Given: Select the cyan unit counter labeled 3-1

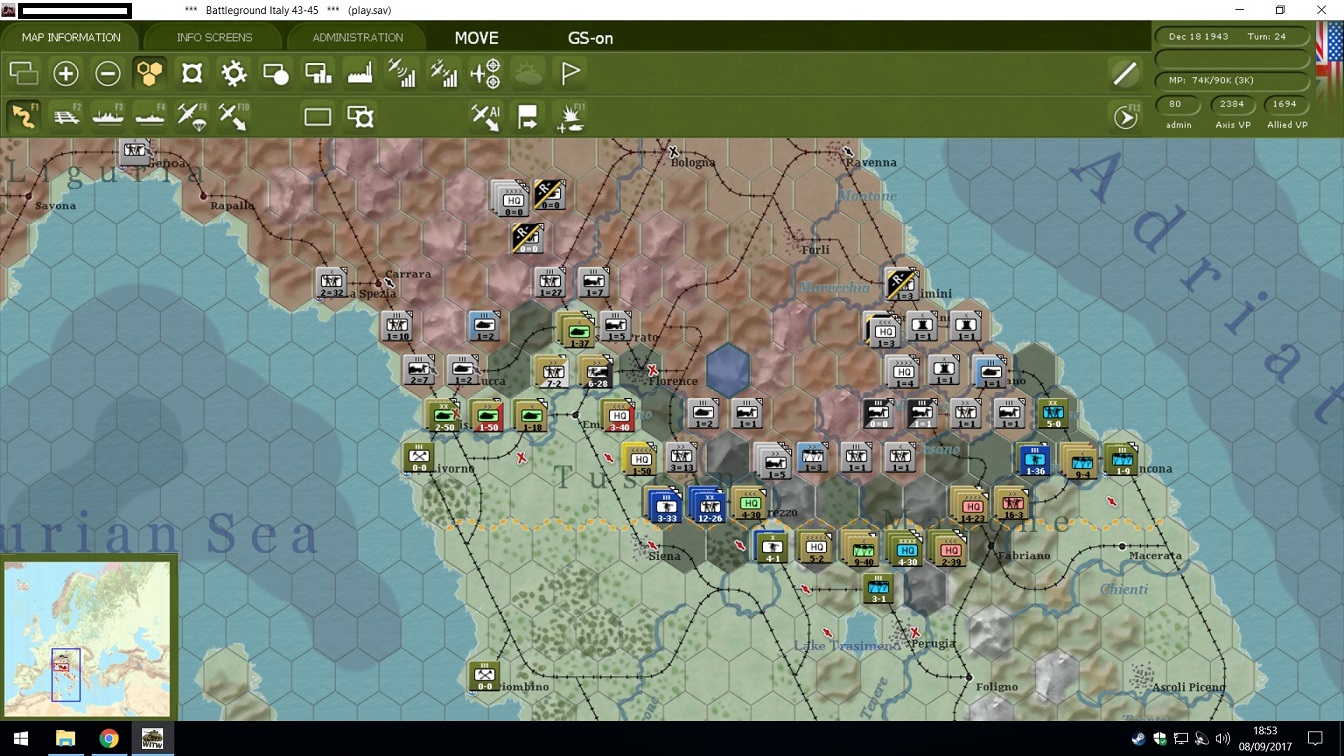Looking at the screenshot, I should tap(878, 588).
